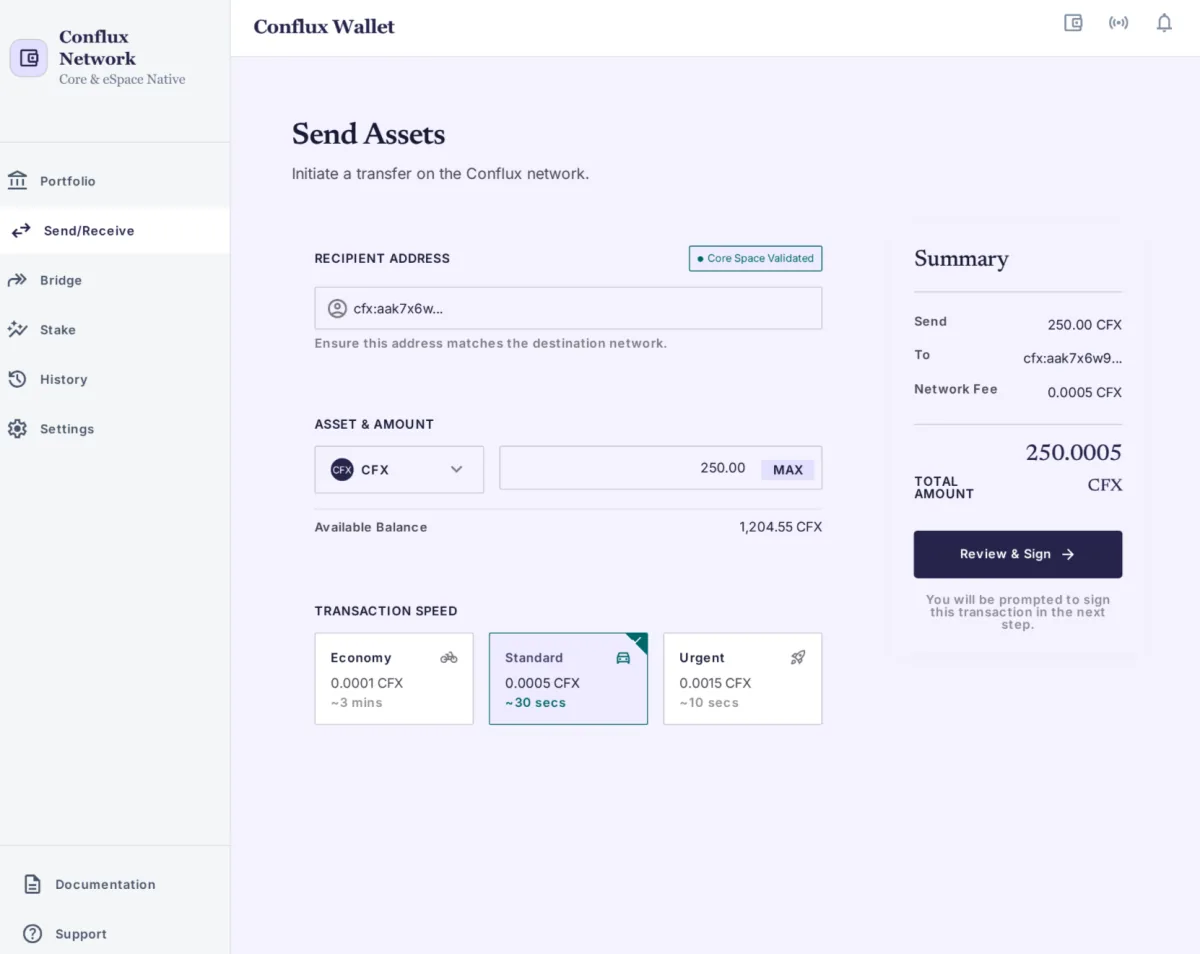Select the Economy transaction speed card
This screenshot has width=1200, height=954.
coord(394,679)
